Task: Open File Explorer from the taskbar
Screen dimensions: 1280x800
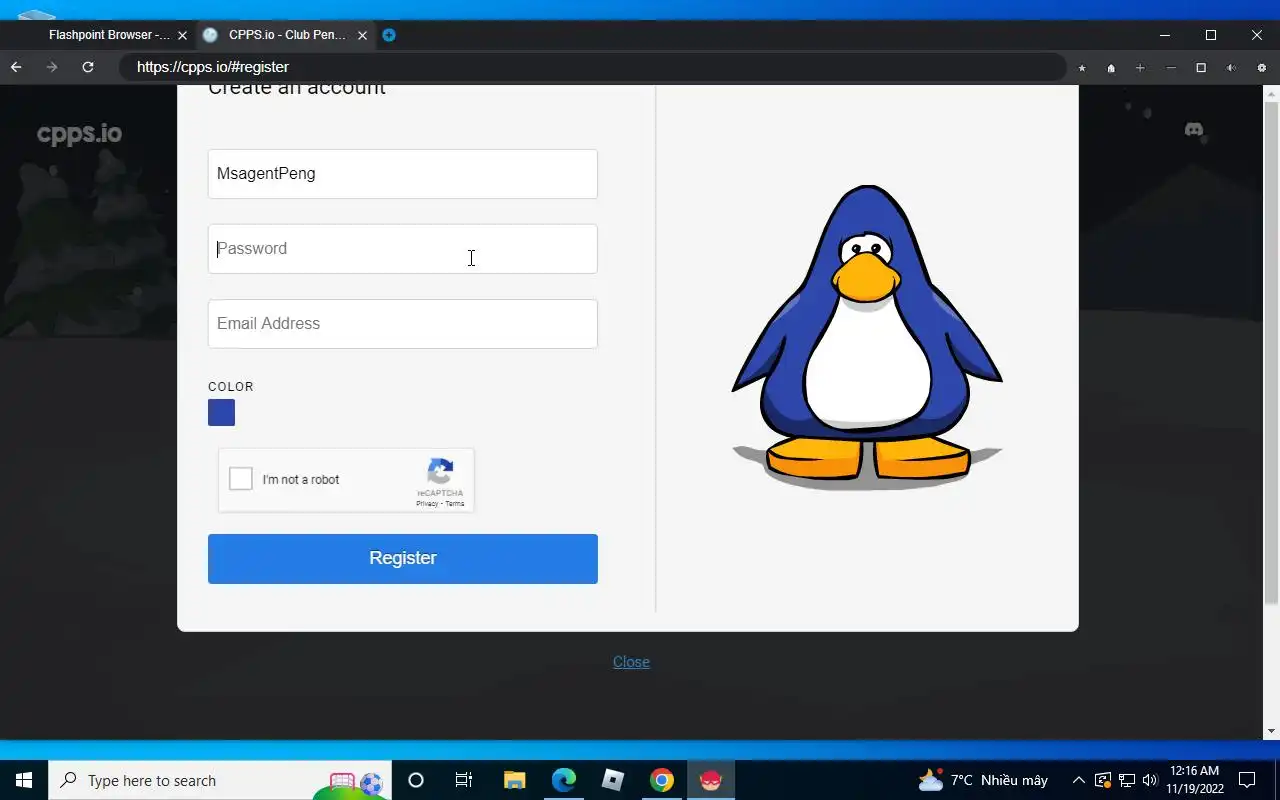Action: [514, 780]
